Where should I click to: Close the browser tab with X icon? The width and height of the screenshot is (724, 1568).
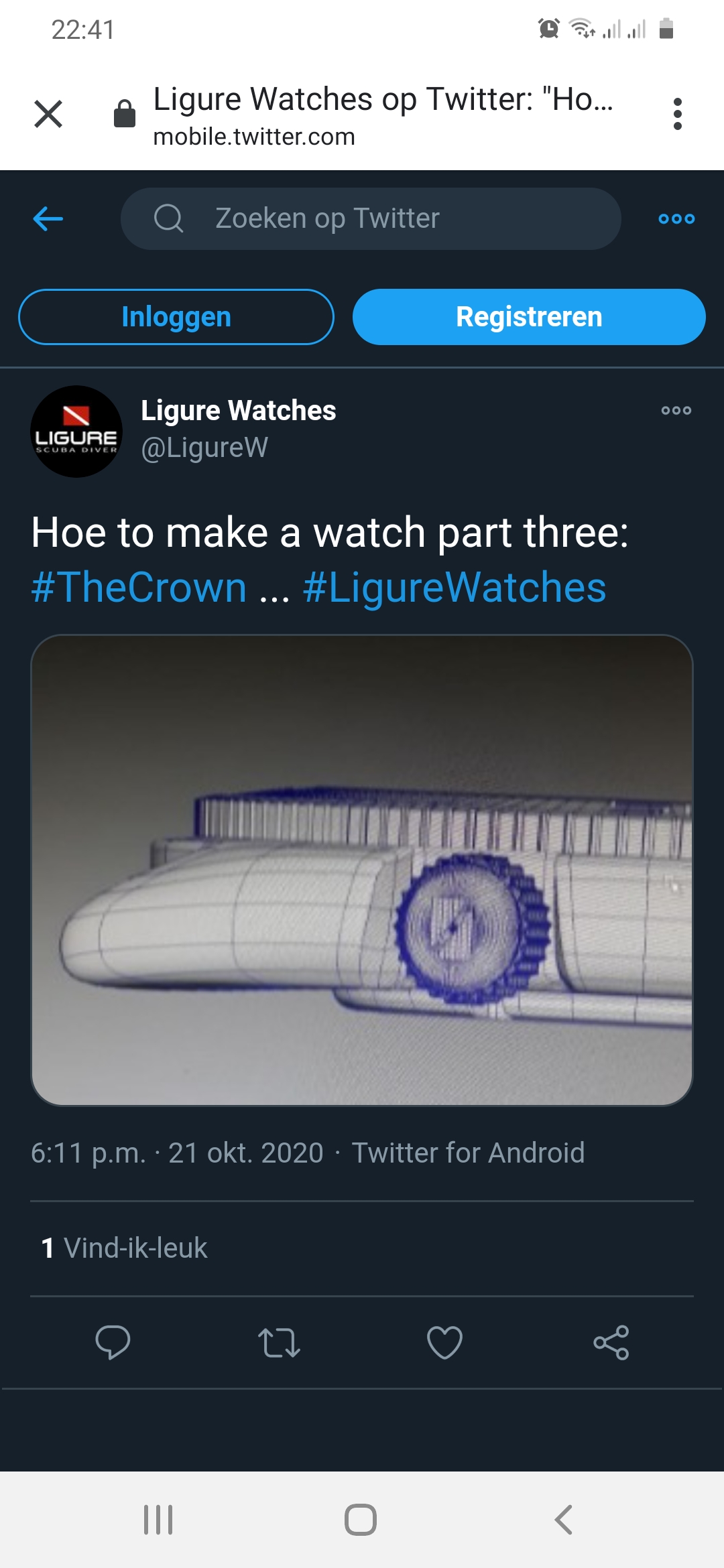[x=48, y=113]
